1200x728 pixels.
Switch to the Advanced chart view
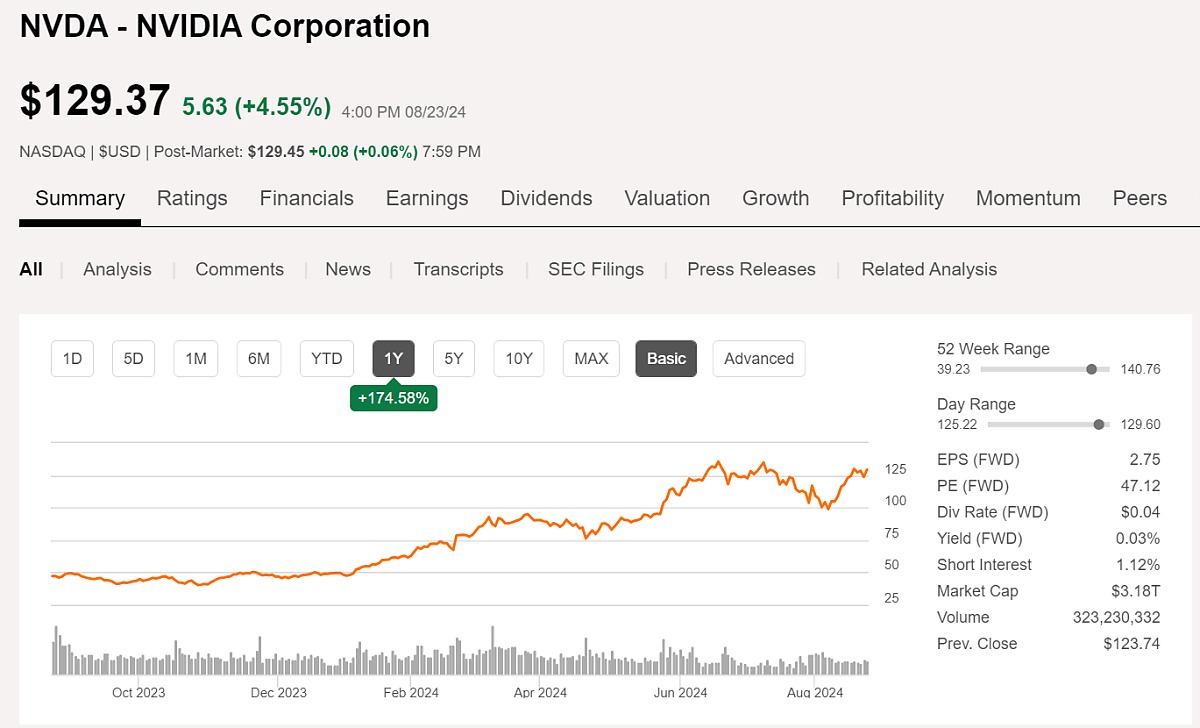pyautogui.click(x=759, y=358)
